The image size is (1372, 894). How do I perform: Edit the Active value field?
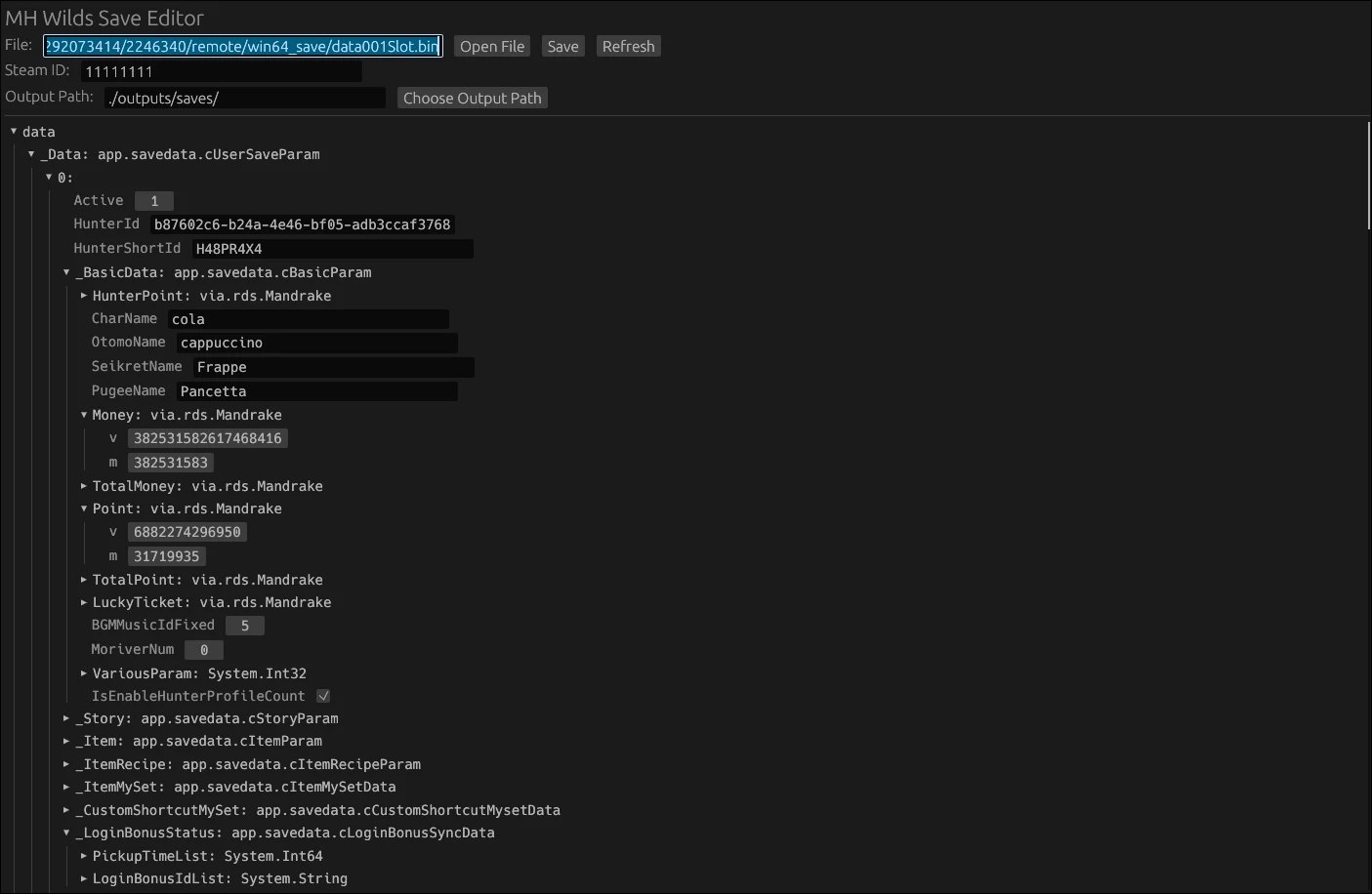154,201
